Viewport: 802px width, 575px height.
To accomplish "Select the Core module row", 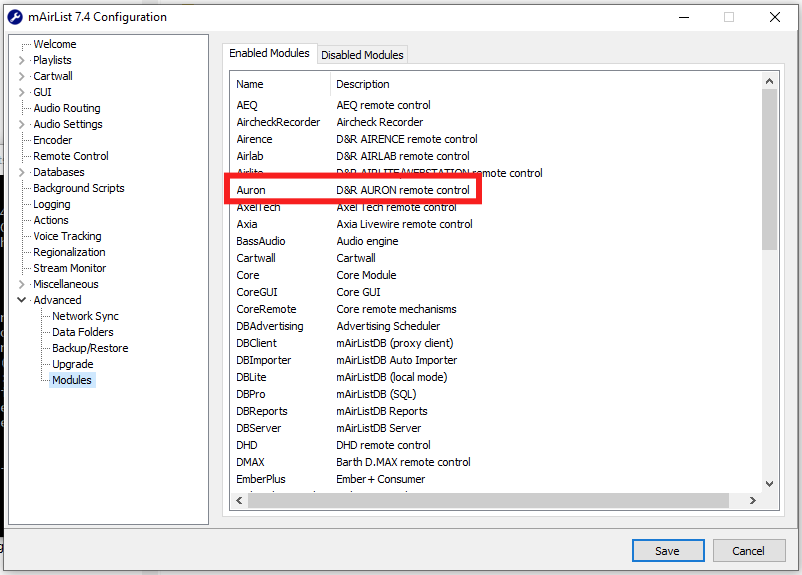I will tap(496, 275).
